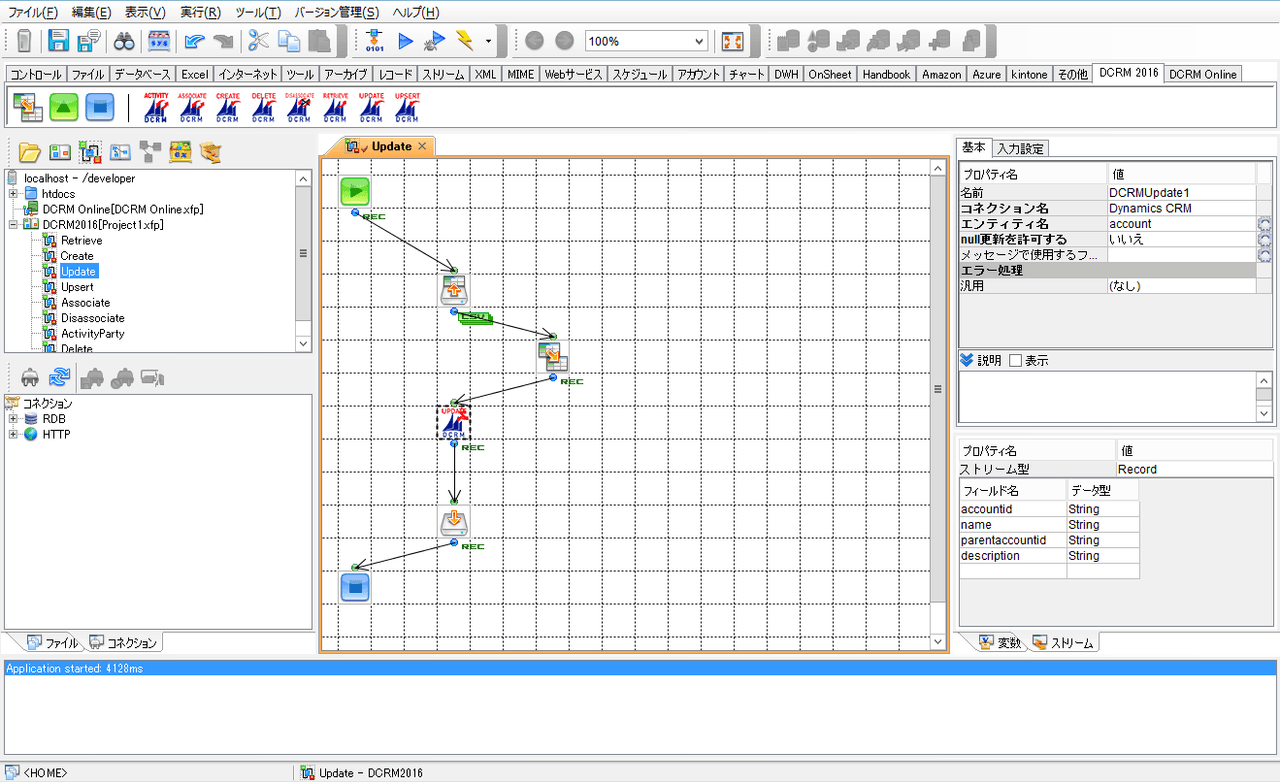Click the fit-to-window zoom icon
1280x782 pixels.
coord(733,41)
